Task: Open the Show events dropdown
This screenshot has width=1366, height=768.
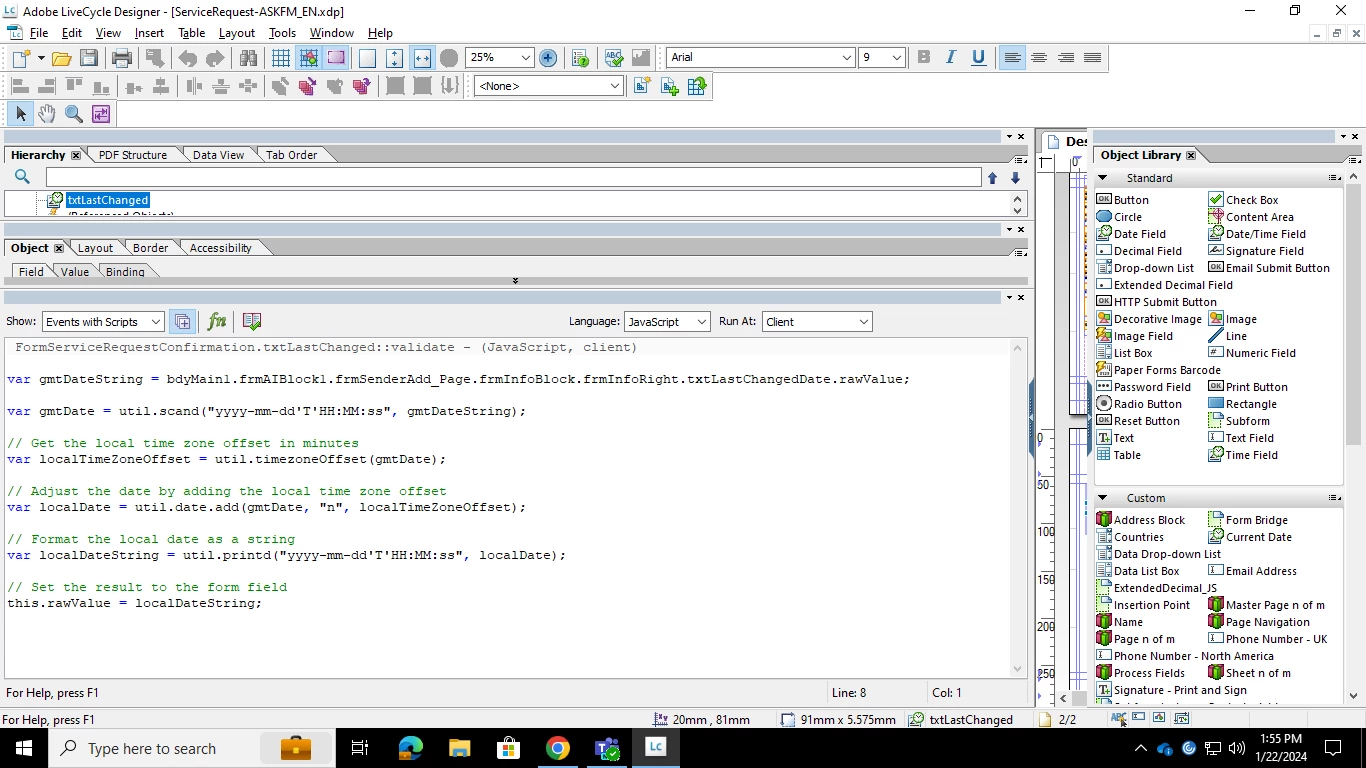Action: 103,322
